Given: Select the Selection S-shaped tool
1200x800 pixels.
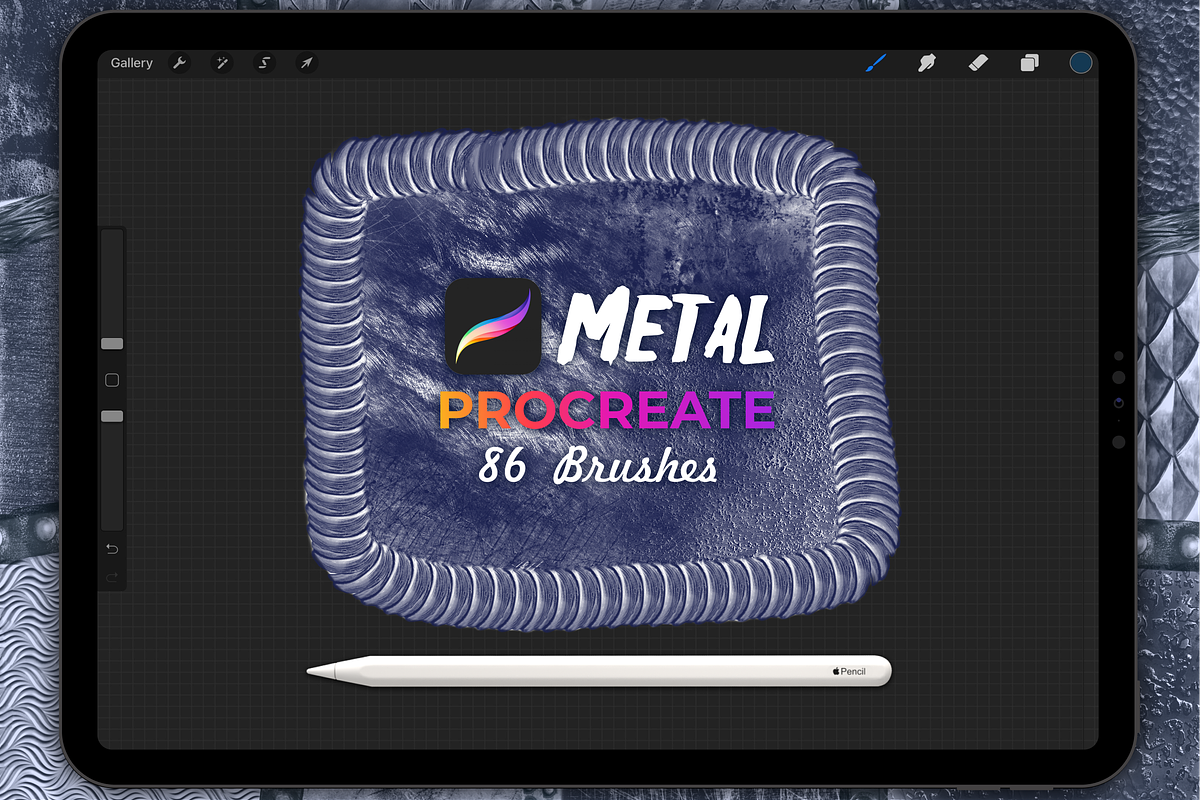Looking at the screenshot, I should click(265, 63).
